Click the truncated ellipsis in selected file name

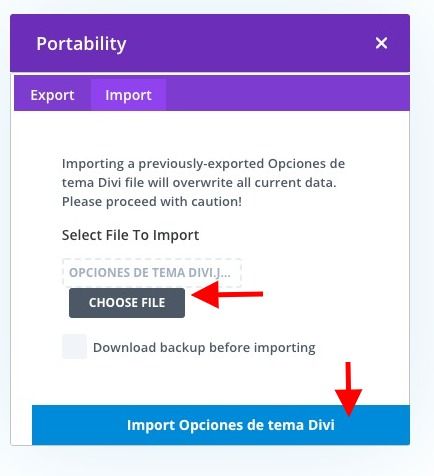pyautogui.click(x=225, y=275)
